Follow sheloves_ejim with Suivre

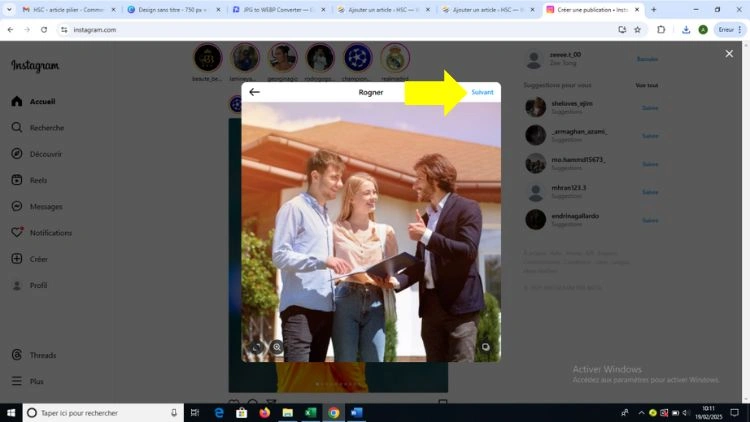pyautogui.click(x=650, y=108)
